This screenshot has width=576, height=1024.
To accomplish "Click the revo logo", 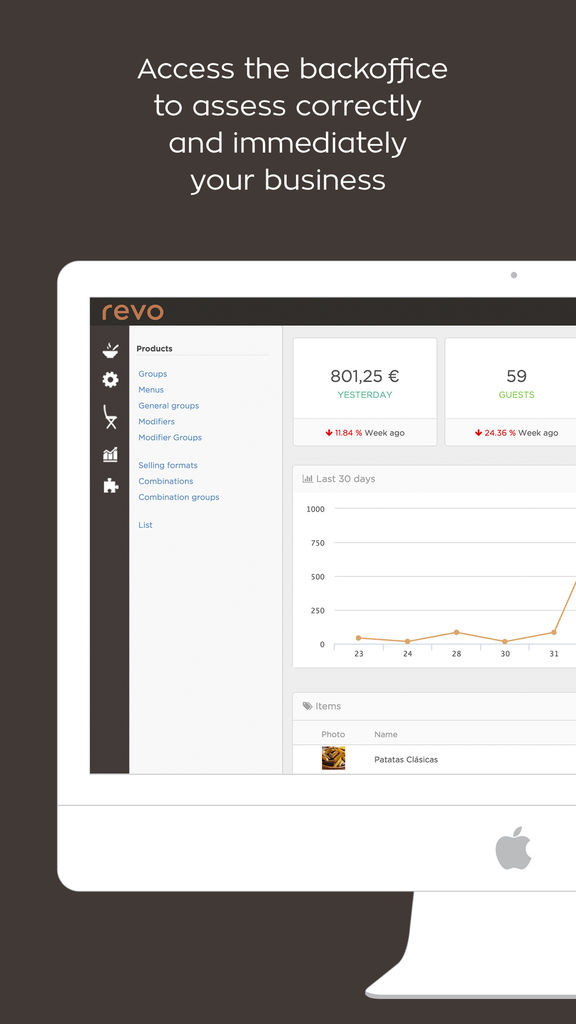I will [133, 312].
